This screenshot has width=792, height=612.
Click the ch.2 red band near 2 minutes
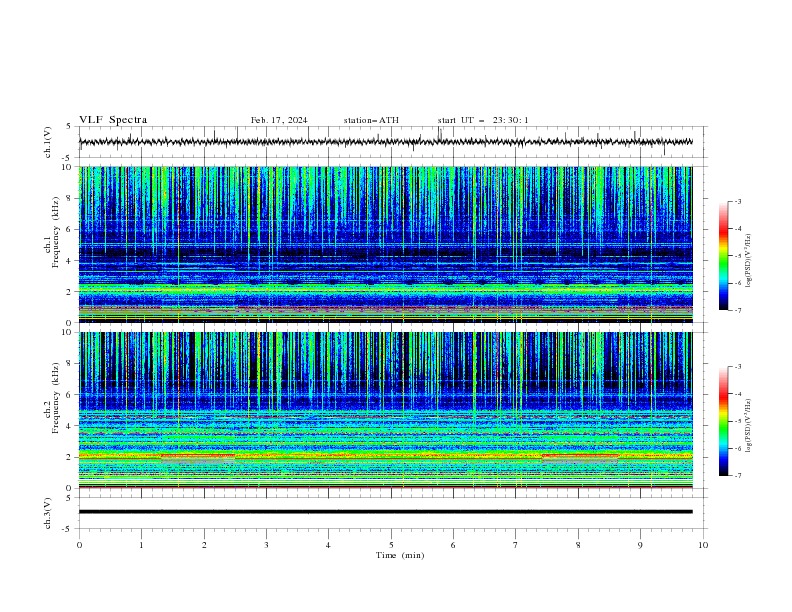point(198,456)
